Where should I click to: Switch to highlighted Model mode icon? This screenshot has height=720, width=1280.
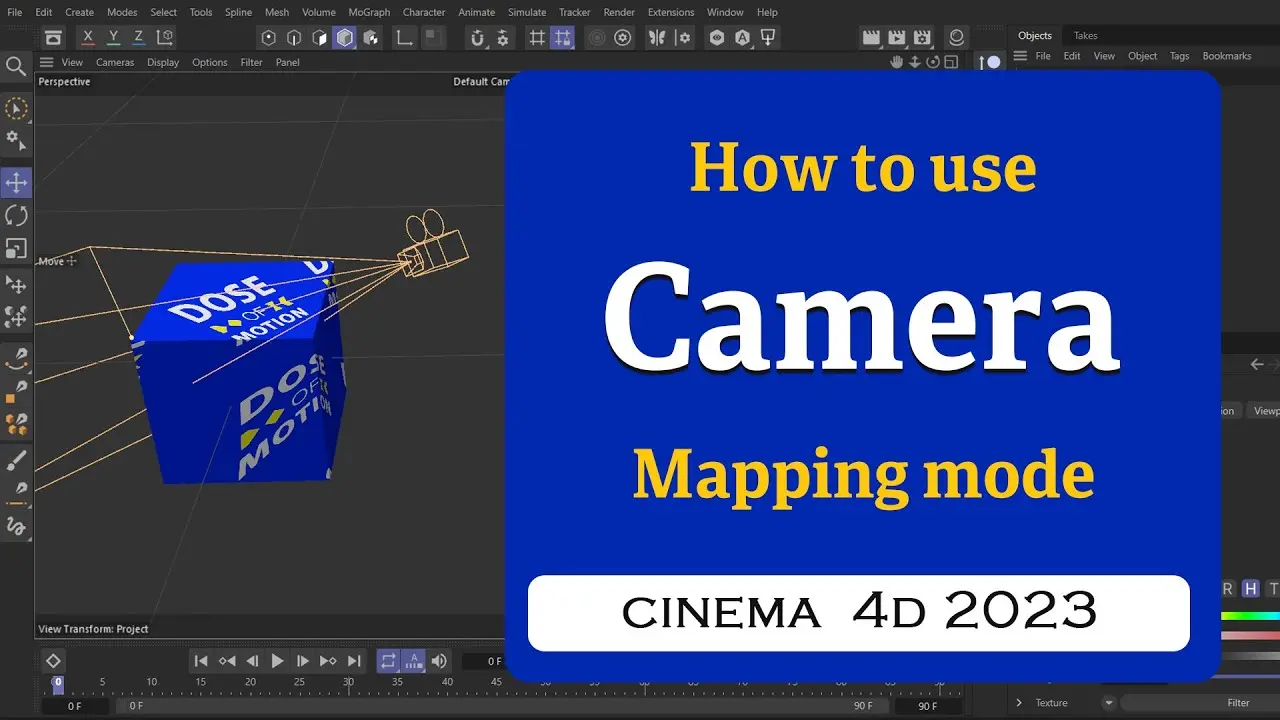point(345,38)
